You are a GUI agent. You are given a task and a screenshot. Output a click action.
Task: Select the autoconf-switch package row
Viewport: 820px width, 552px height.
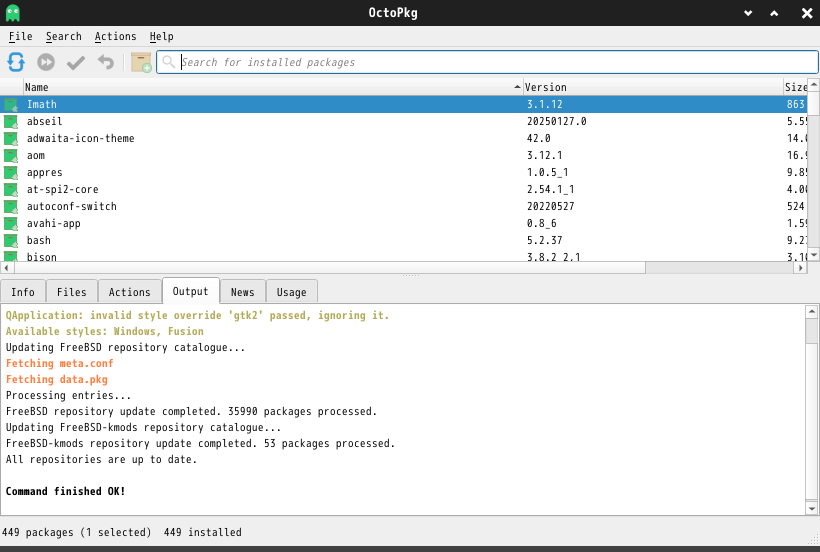[x=72, y=207]
